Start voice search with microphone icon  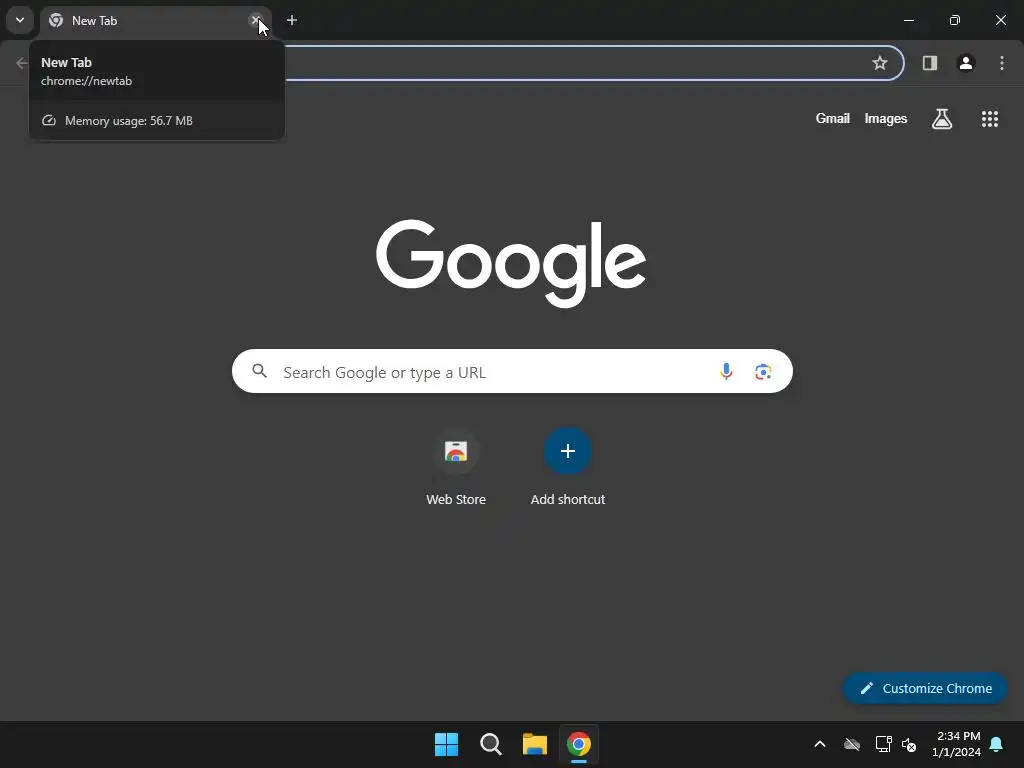(x=726, y=372)
